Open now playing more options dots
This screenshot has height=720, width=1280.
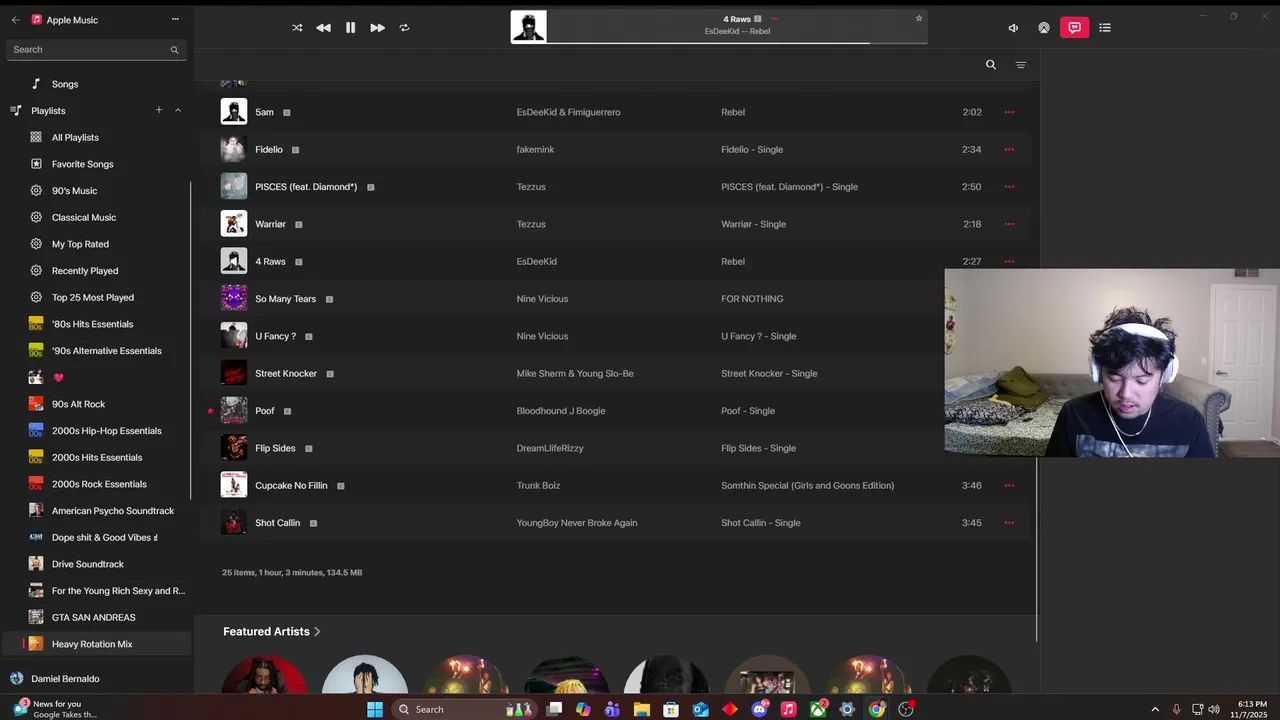pos(774,19)
